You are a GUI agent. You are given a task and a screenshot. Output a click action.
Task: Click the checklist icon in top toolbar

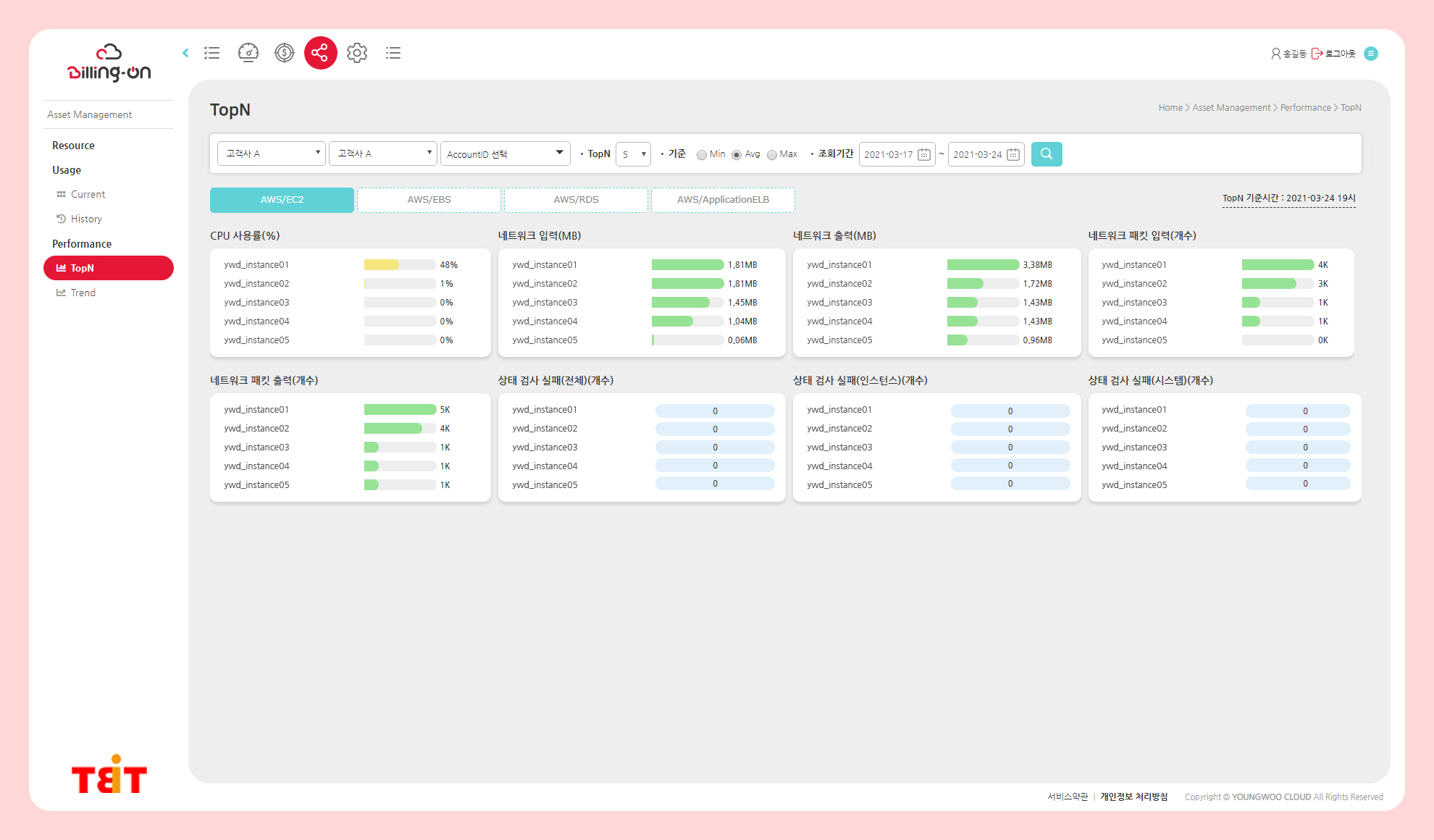tap(211, 53)
